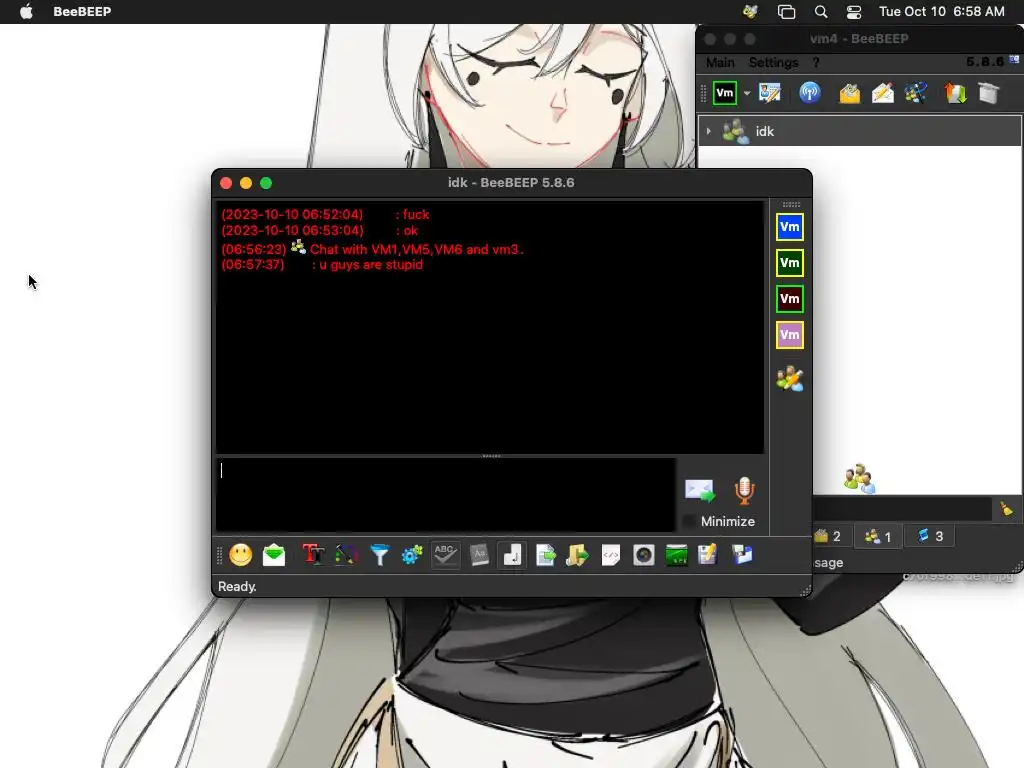Switch to the groups tab showing 1

click(877, 536)
